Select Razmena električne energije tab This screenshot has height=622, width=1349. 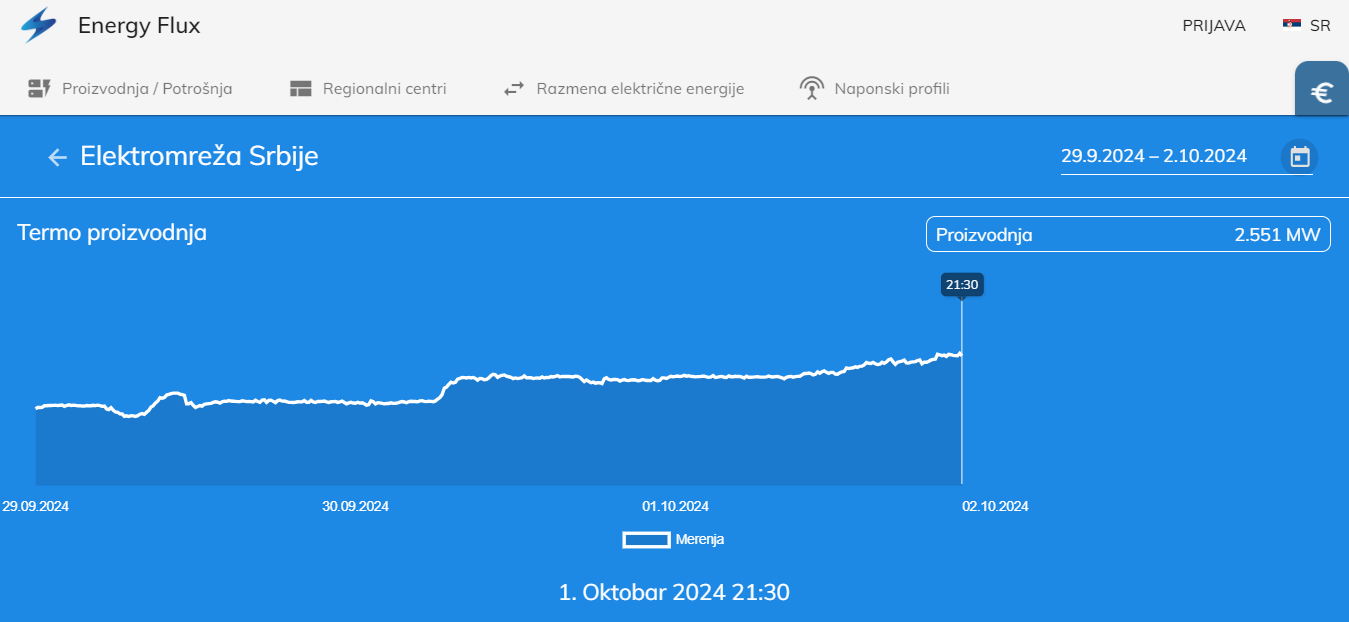tap(640, 88)
